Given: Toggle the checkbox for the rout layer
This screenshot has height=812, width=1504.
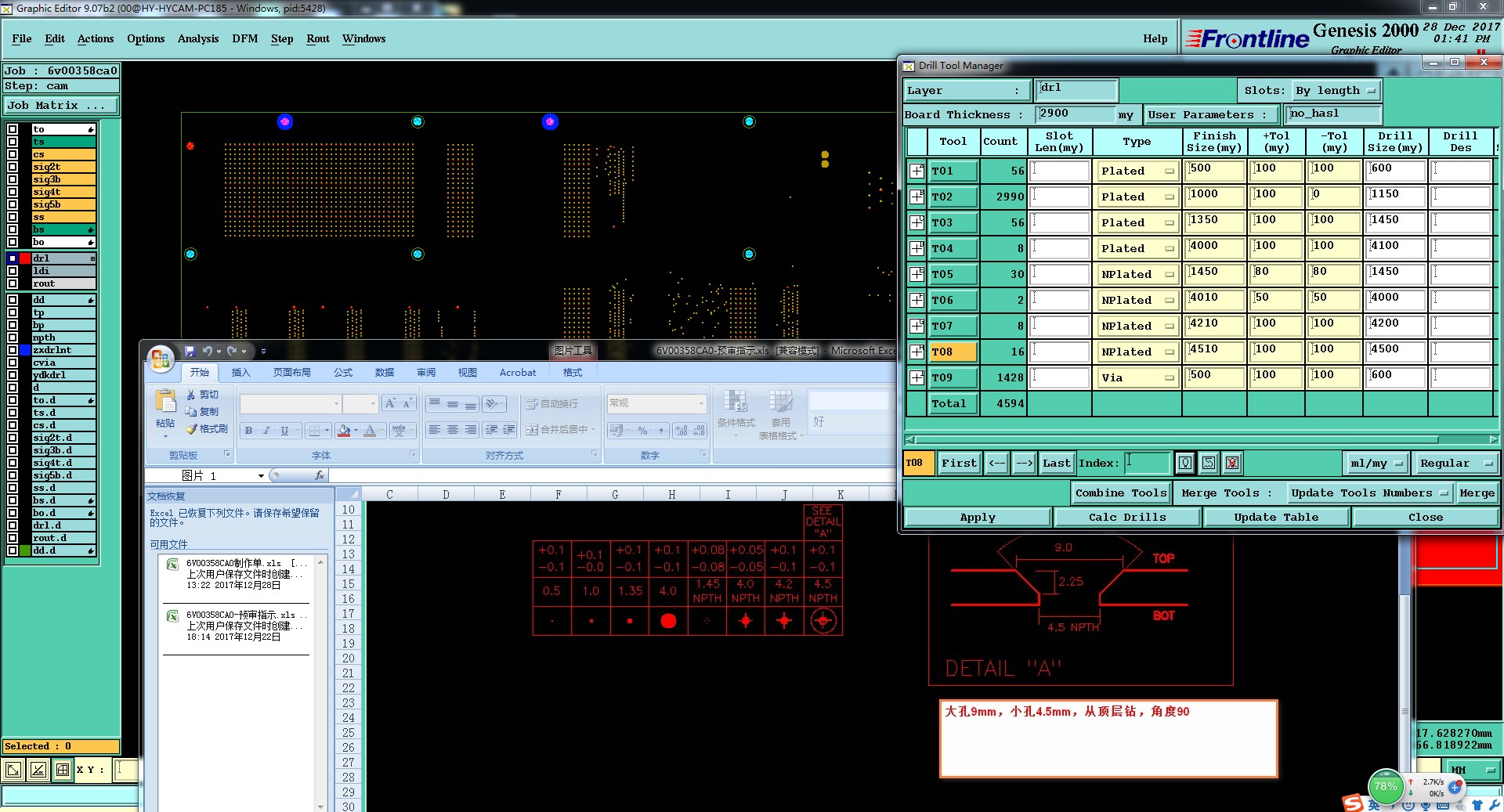Looking at the screenshot, I should point(13,283).
